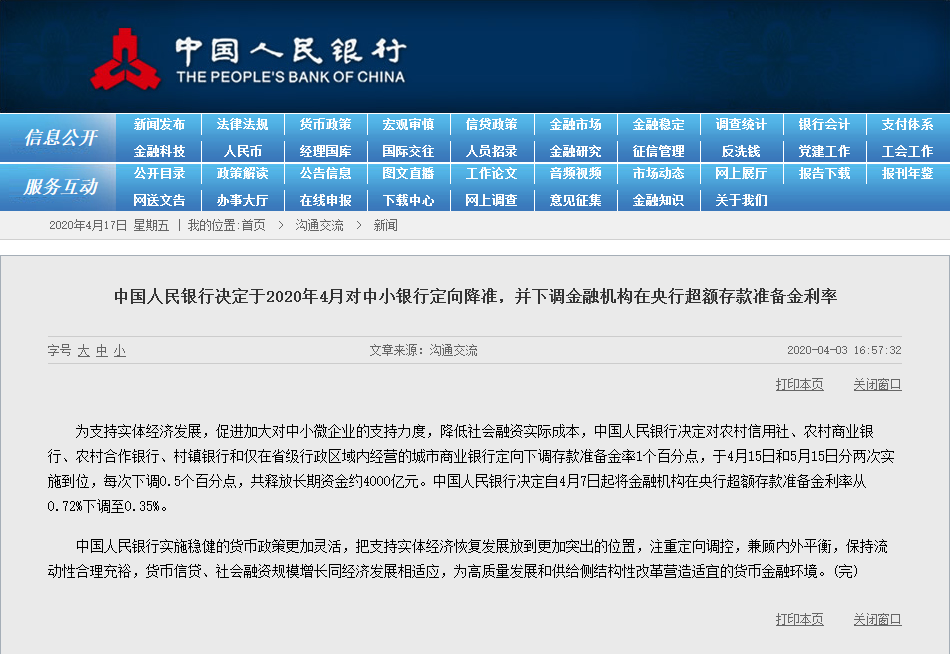Viewport: 950px width, 654px height.
Task: Open 网送文告 link
Action: pyautogui.click(x=159, y=200)
